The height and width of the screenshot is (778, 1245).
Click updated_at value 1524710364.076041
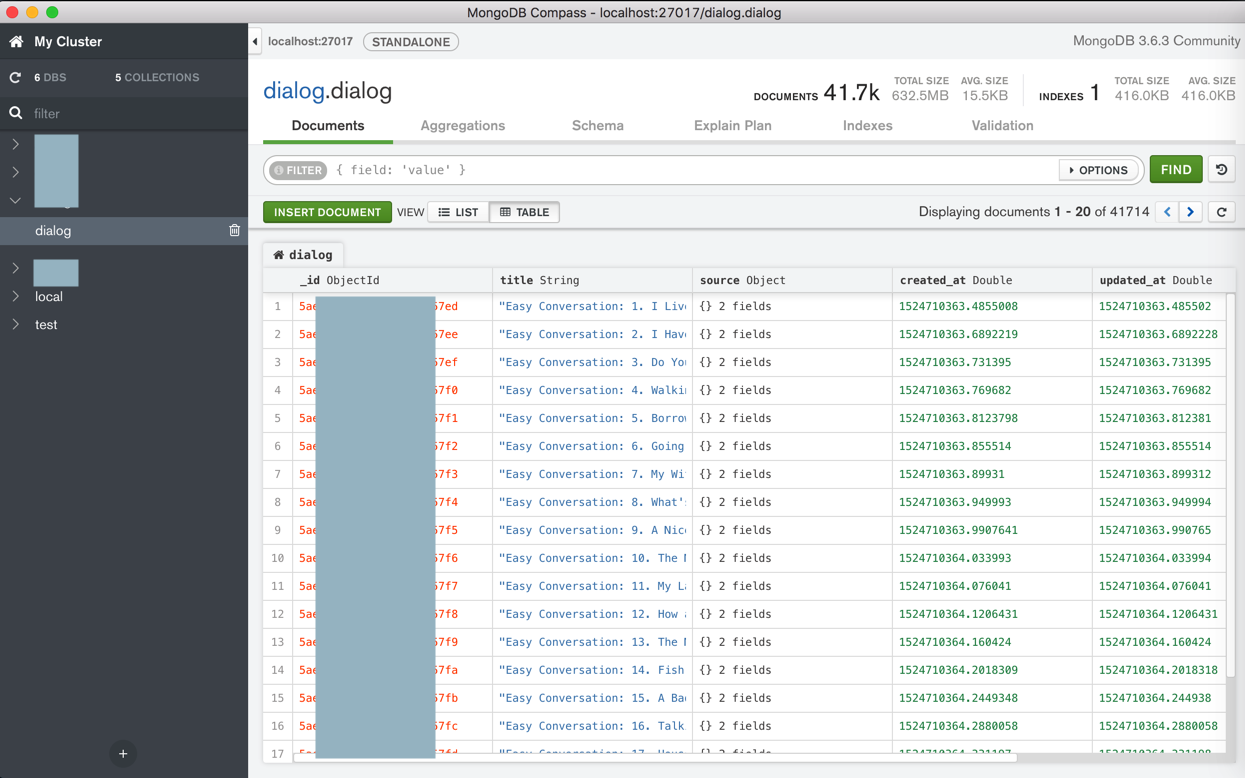click(x=1155, y=586)
